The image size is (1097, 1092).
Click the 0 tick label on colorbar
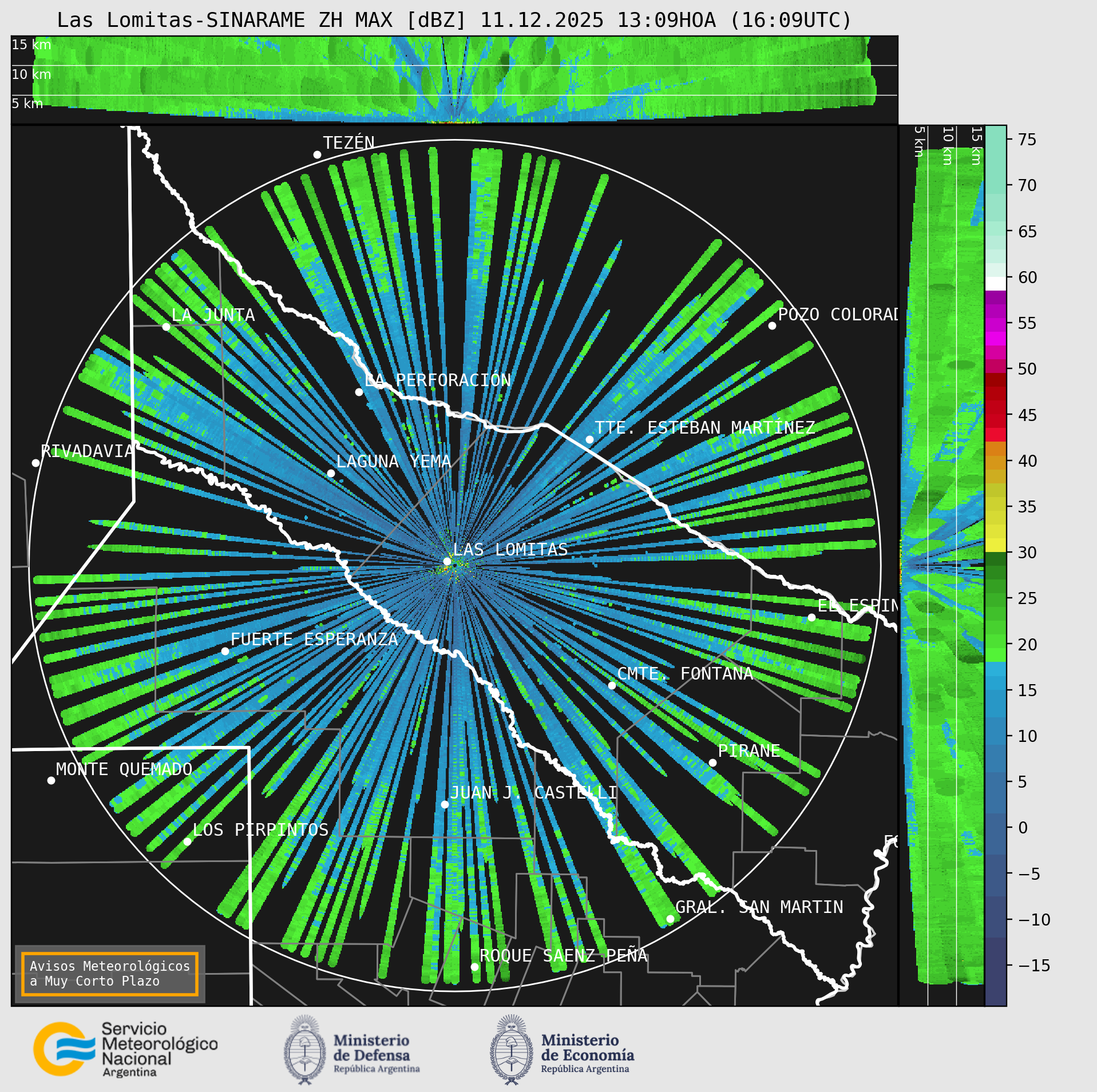tap(1023, 828)
